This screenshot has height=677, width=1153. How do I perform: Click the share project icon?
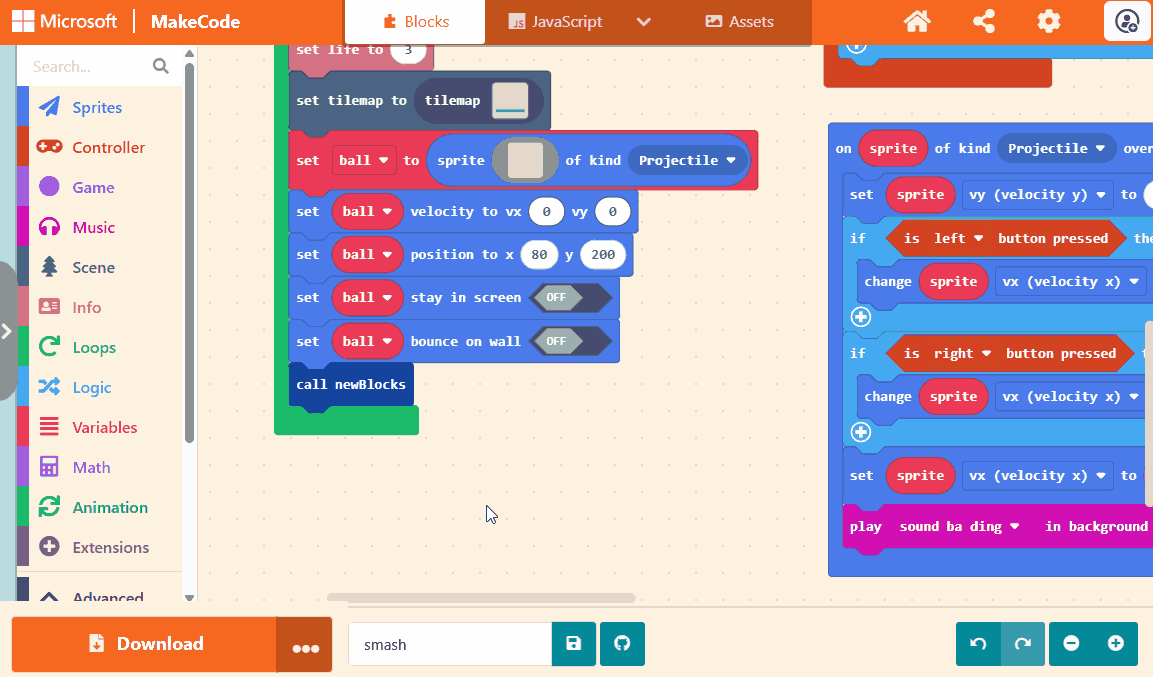984,21
